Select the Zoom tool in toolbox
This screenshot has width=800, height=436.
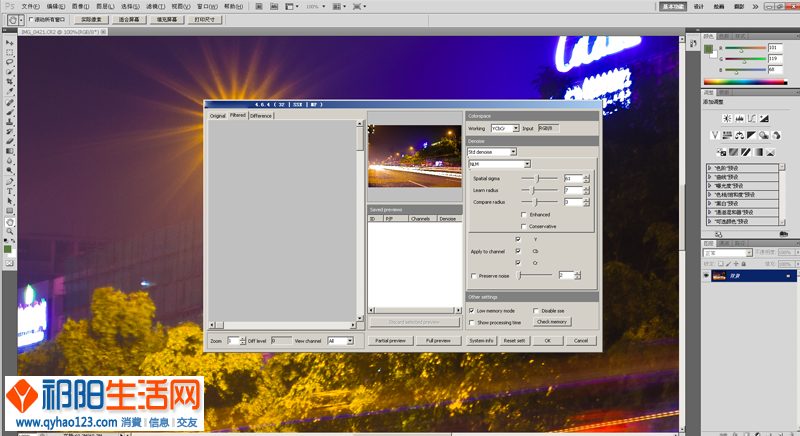[9, 232]
